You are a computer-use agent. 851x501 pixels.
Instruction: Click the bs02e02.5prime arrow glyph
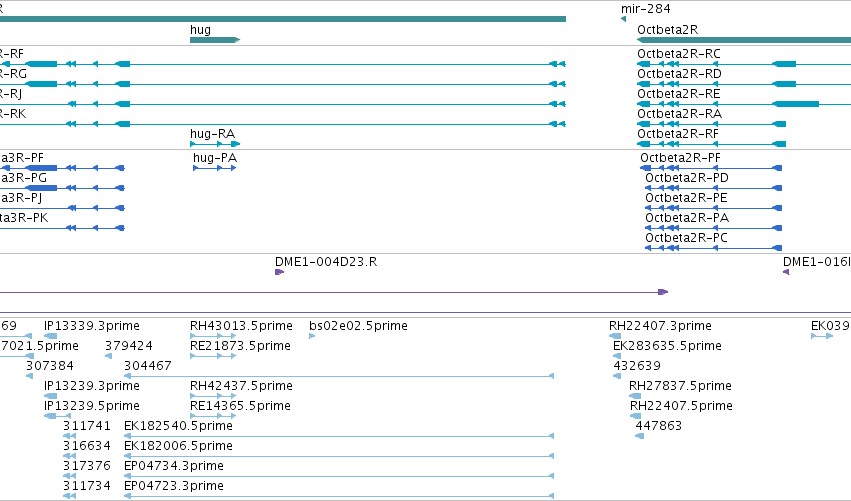click(x=312, y=336)
